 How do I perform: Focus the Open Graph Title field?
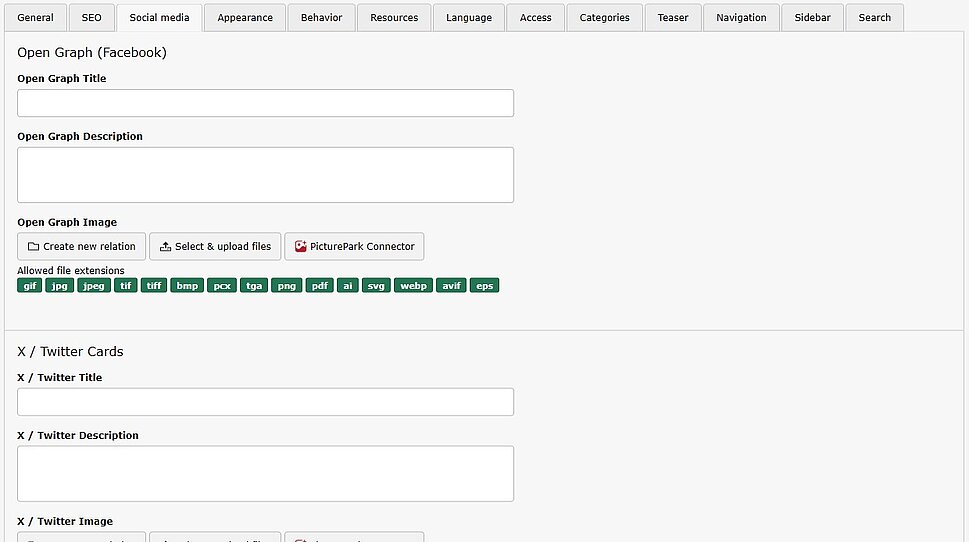tap(265, 103)
